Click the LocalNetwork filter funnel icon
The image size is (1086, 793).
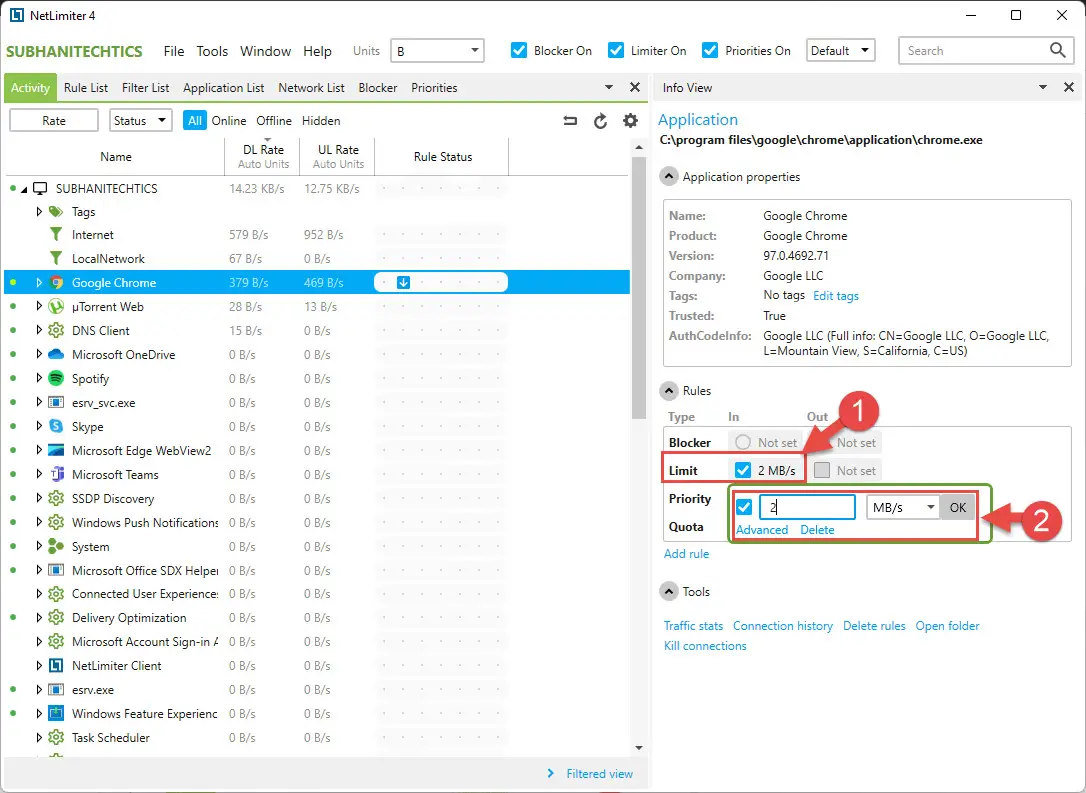(56, 258)
